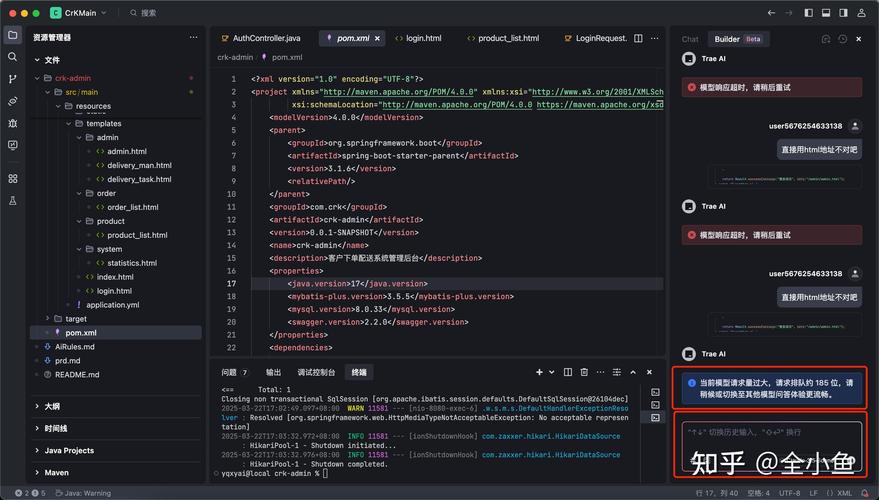This screenshot has width=879, height=500.
Task: Close the bottom terminal panel
Action: click(649, 372)
